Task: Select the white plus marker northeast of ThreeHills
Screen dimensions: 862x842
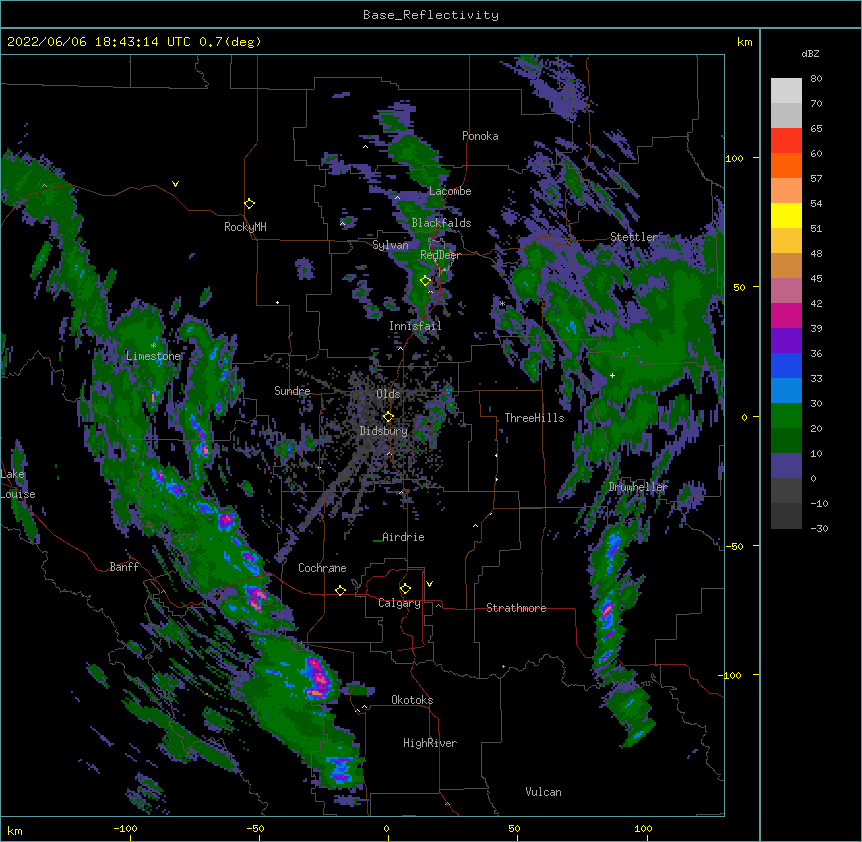Action: pyautogui.click(x=612, y=375)
